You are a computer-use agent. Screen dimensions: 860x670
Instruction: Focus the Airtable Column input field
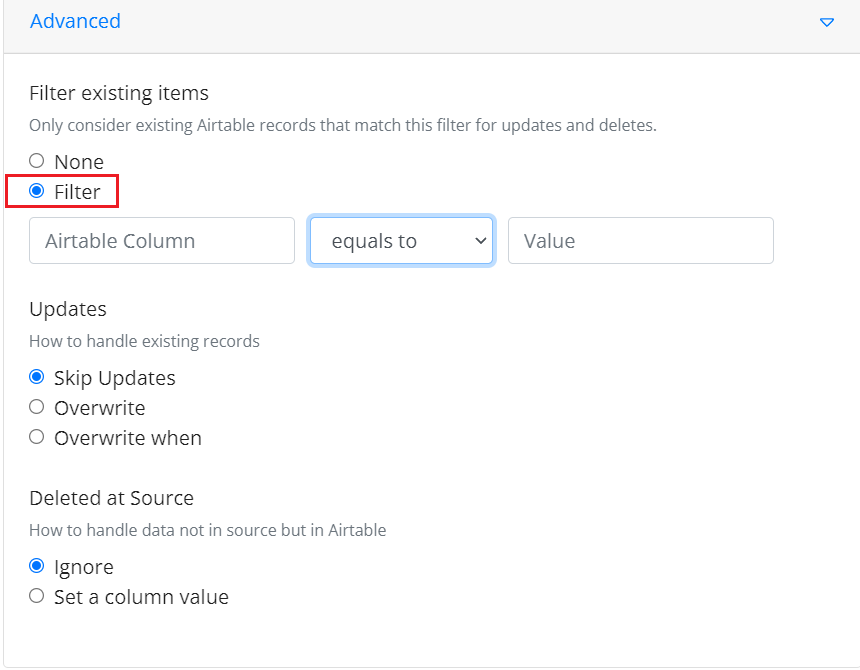point(162,241)
